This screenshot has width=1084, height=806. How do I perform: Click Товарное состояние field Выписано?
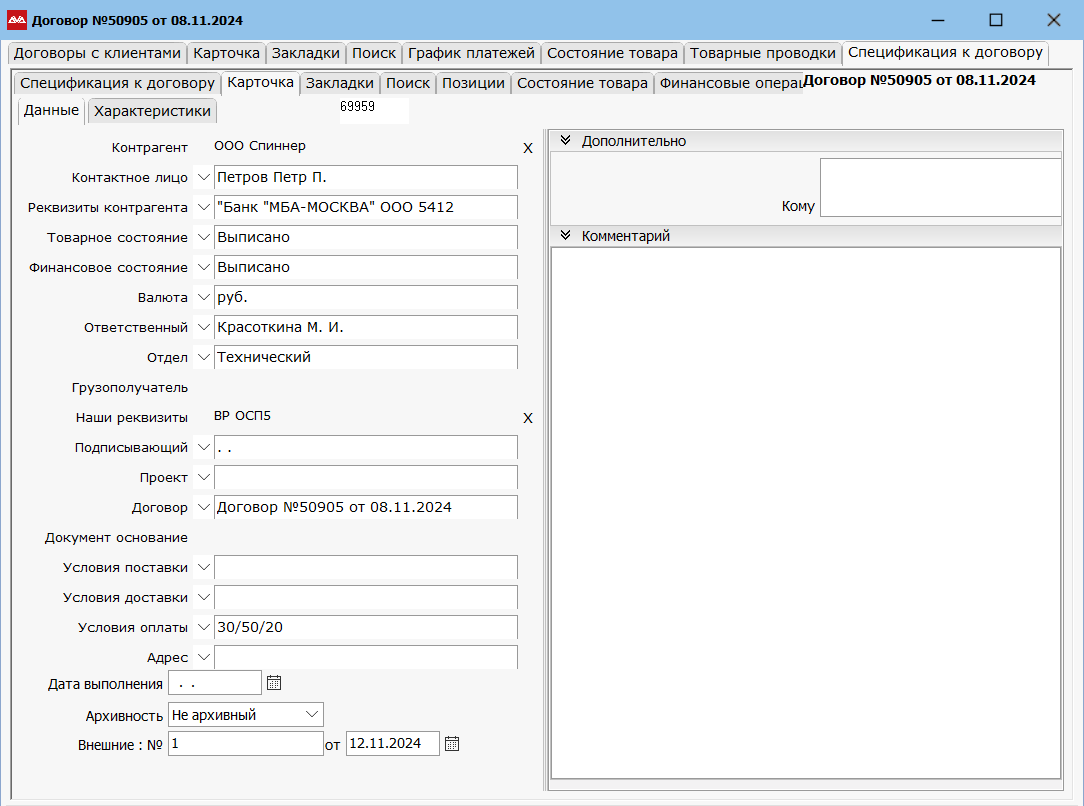pos(366,237)
